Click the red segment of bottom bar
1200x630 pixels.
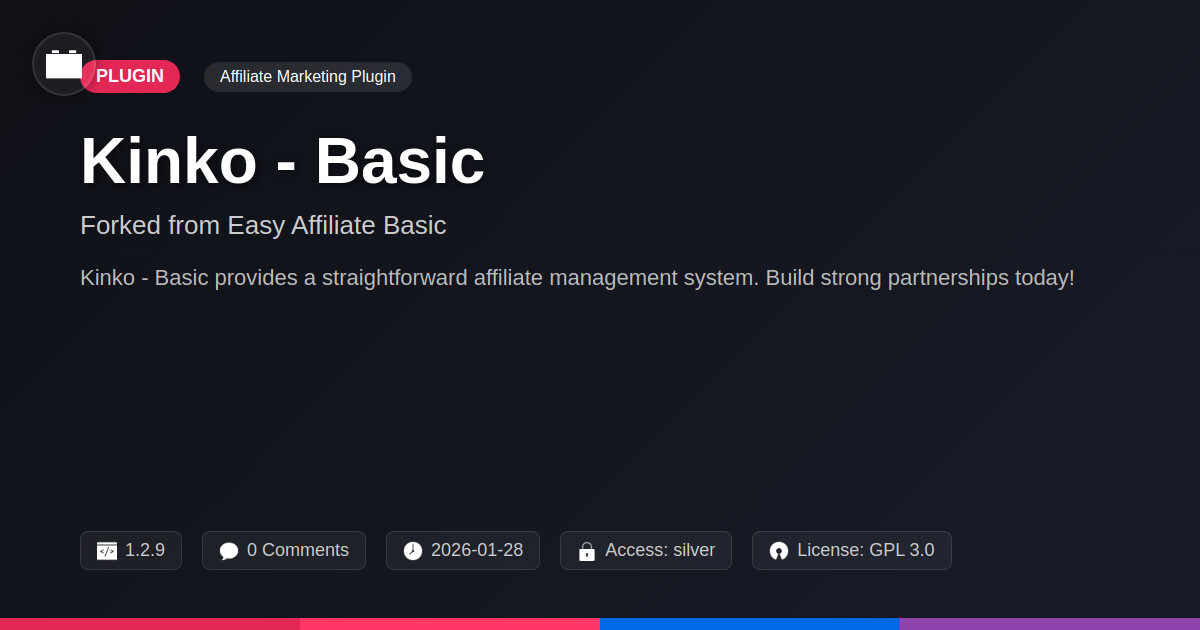tap(150, 623)
